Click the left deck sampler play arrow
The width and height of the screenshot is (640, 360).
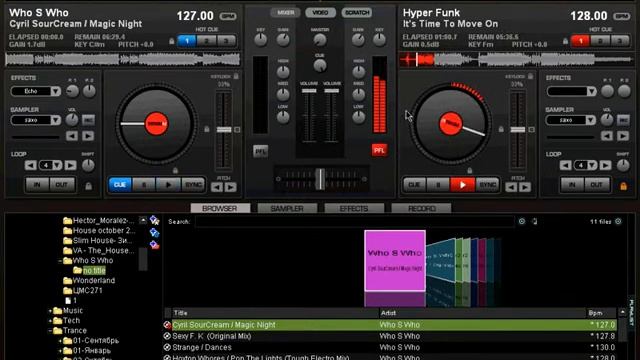coord(88,136)
